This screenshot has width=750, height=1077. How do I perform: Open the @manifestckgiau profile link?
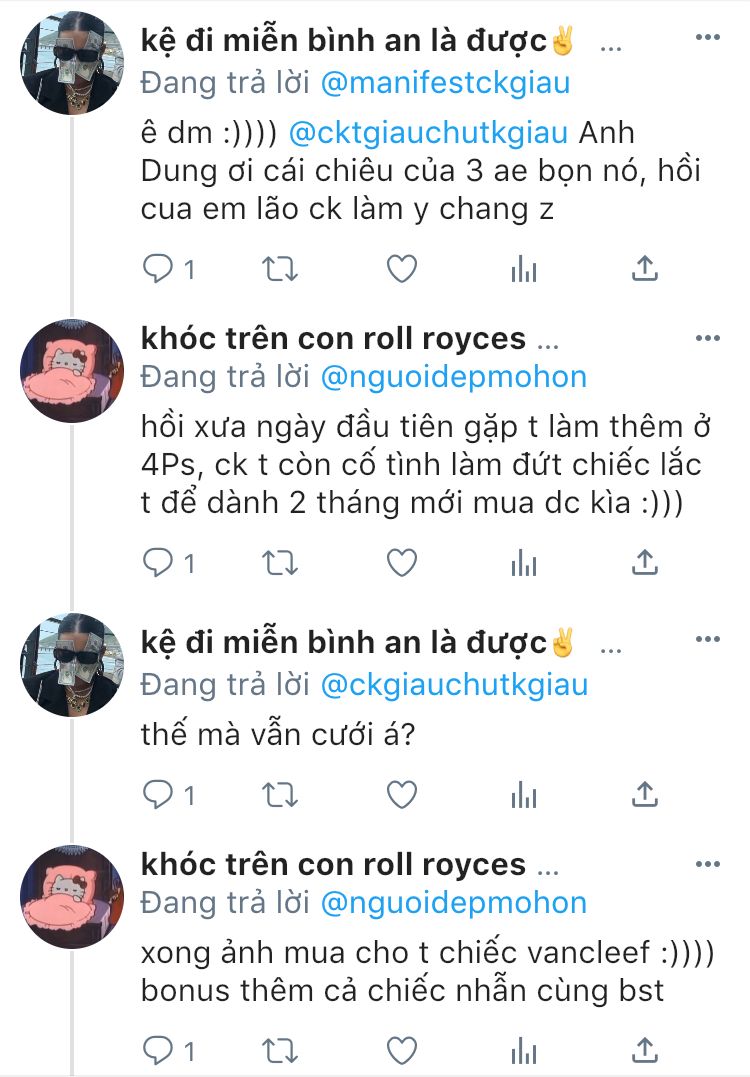pyautogui.click(x=445, y=83)
